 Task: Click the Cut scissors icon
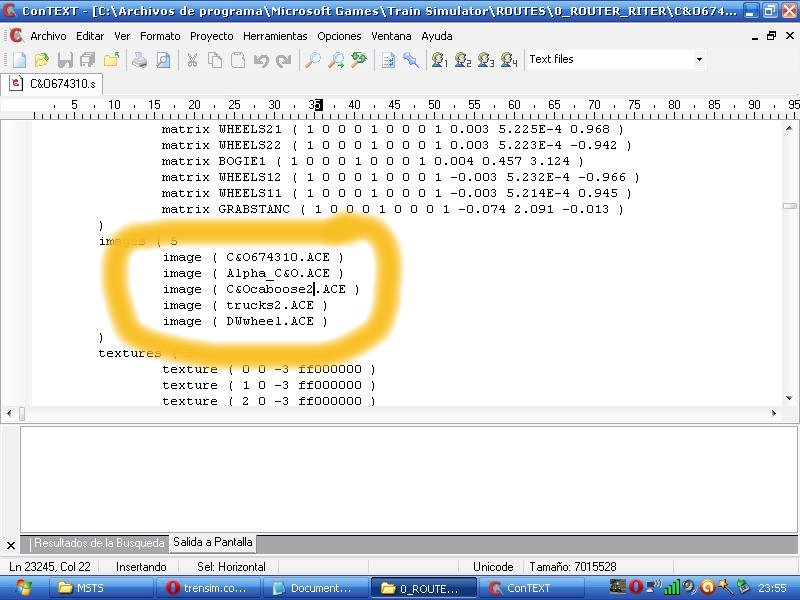coord(193,60)
